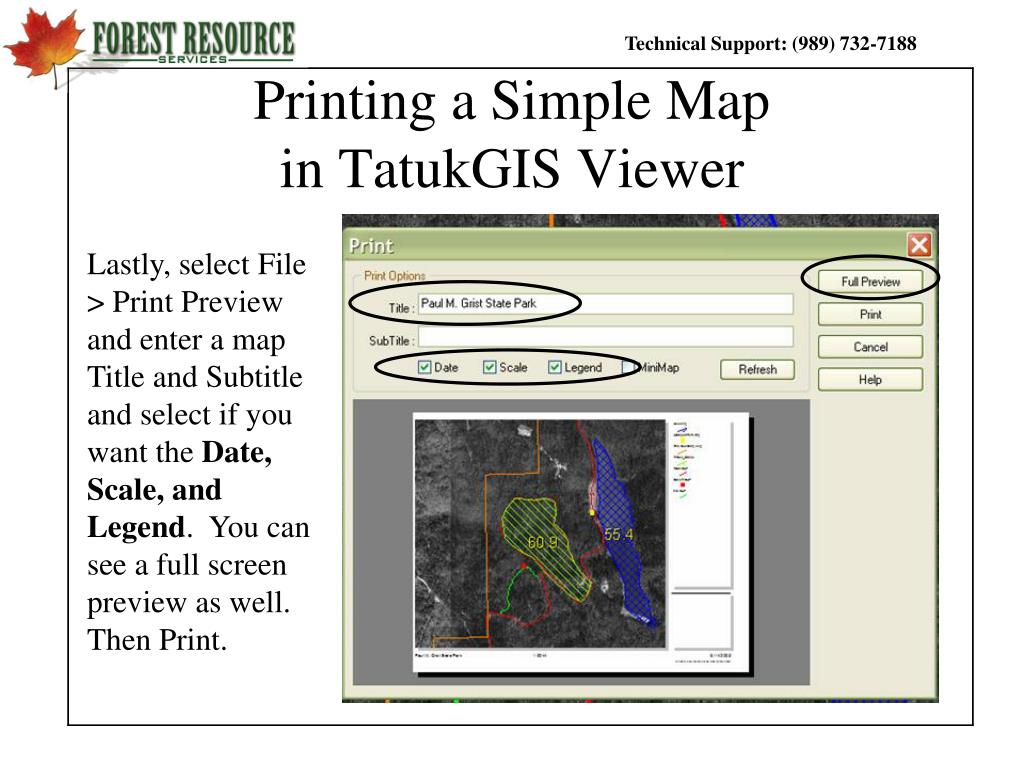Cancel the Print dialog

[870, 347]
